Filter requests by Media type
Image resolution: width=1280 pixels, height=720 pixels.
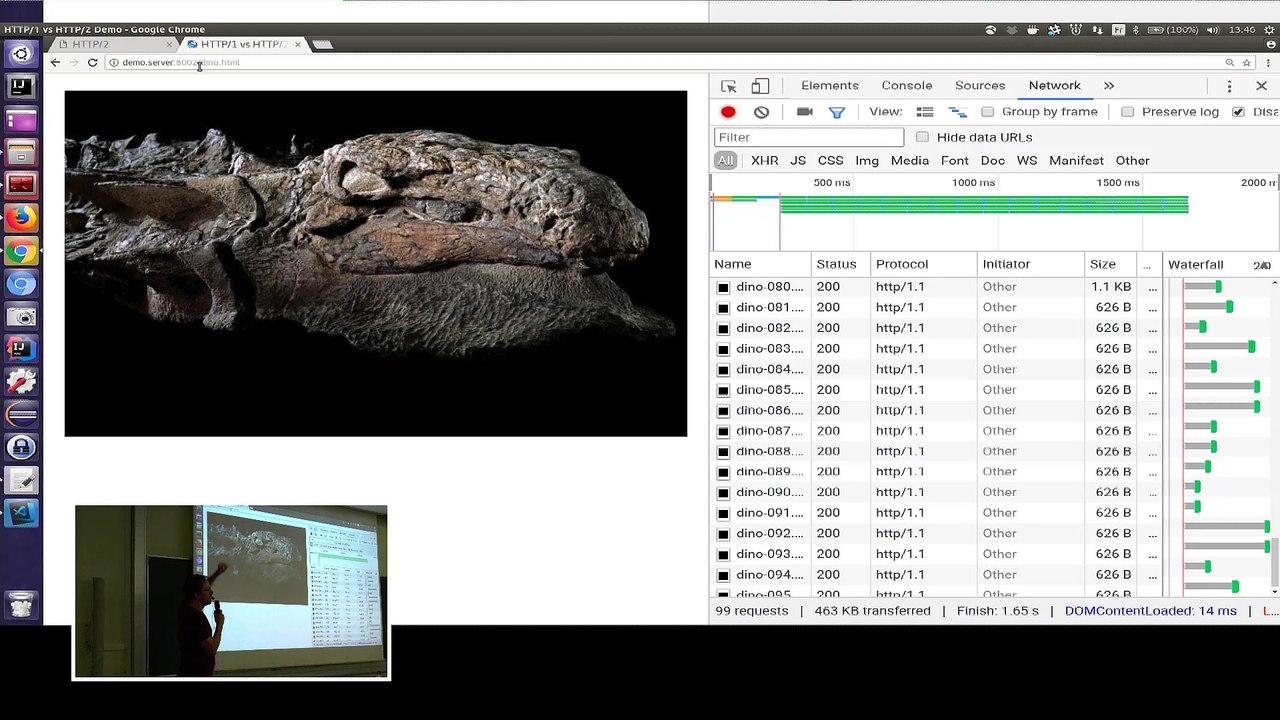pyautogui.click(x=910, y=161)
